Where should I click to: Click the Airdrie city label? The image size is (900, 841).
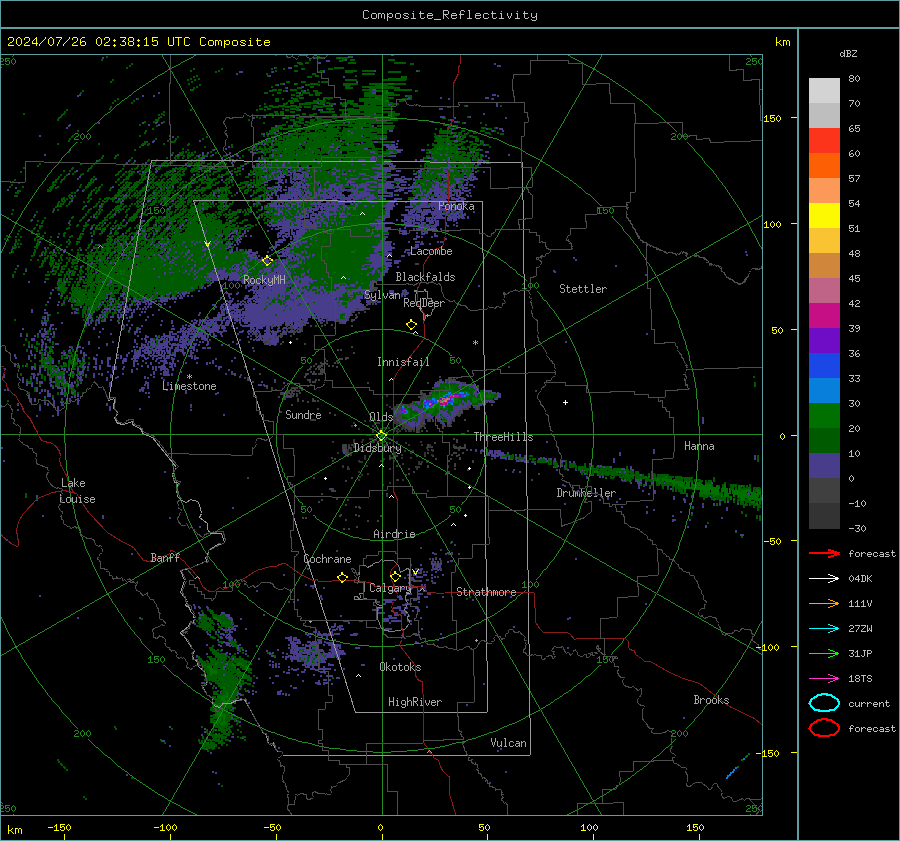pyautogui.click(x=394, y=534)
